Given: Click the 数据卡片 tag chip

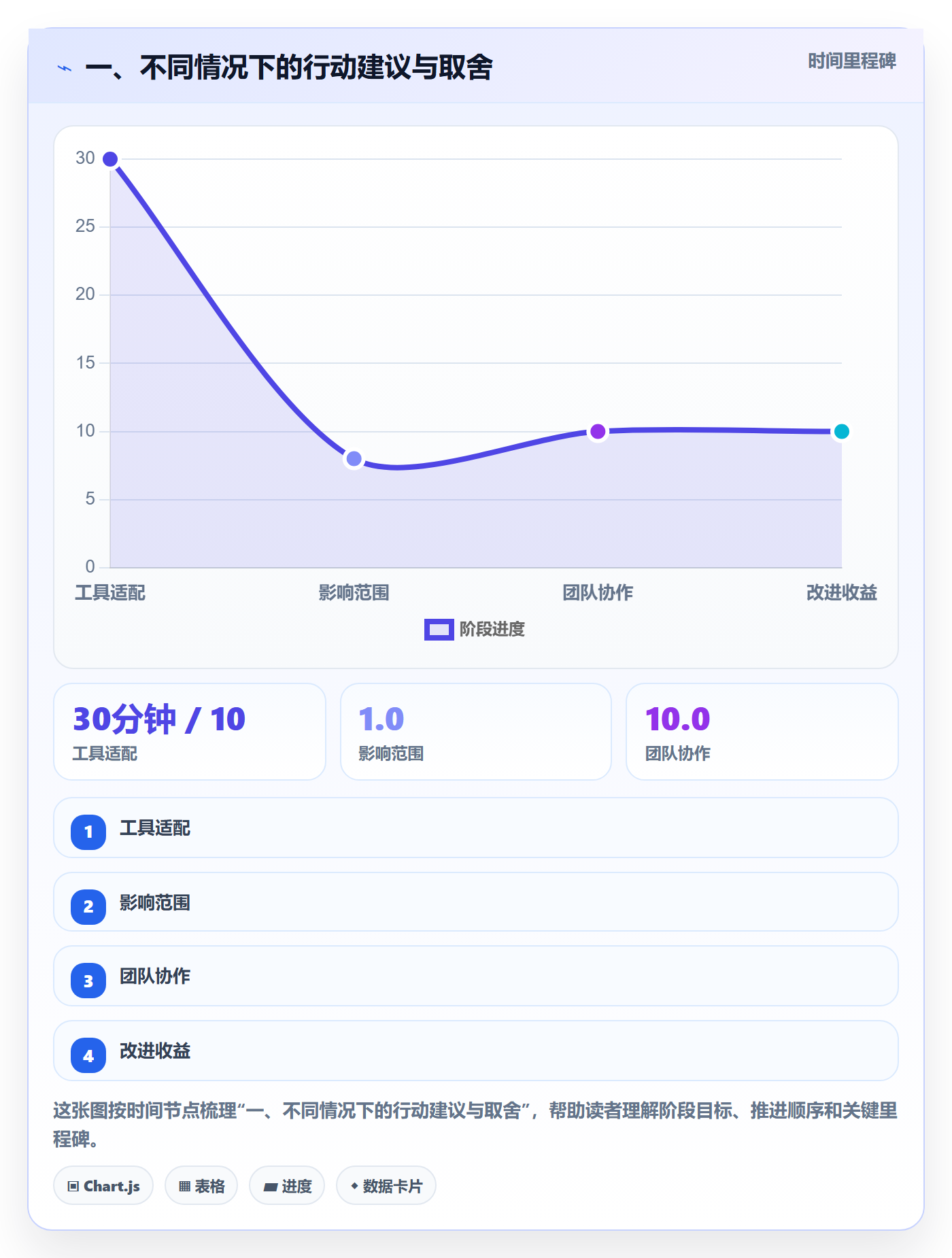Looking at the screenshot, I should [x=386, y=1186].
